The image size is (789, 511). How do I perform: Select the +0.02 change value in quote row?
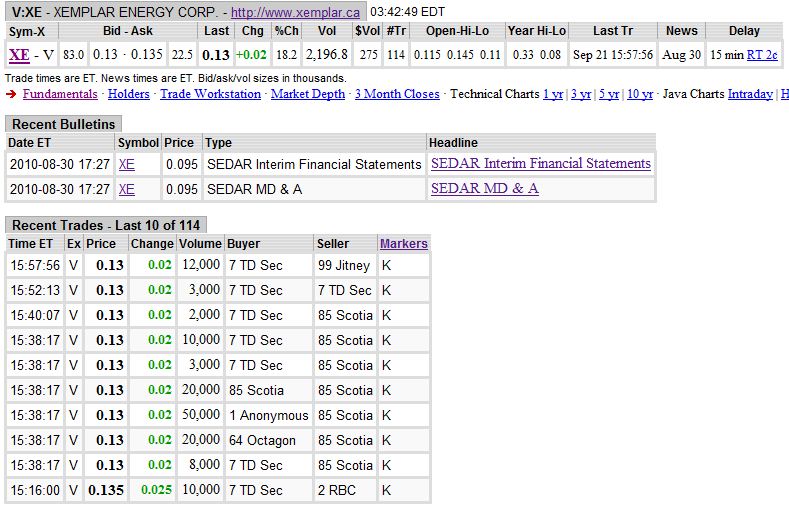(251, 54)
